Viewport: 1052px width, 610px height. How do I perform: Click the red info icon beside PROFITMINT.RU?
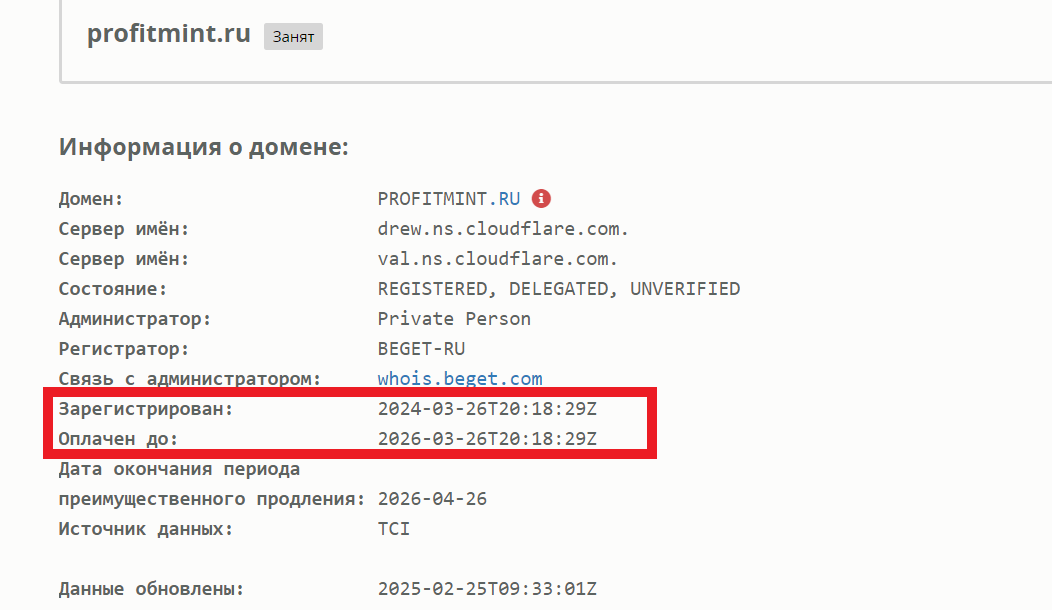click(541, 199)
